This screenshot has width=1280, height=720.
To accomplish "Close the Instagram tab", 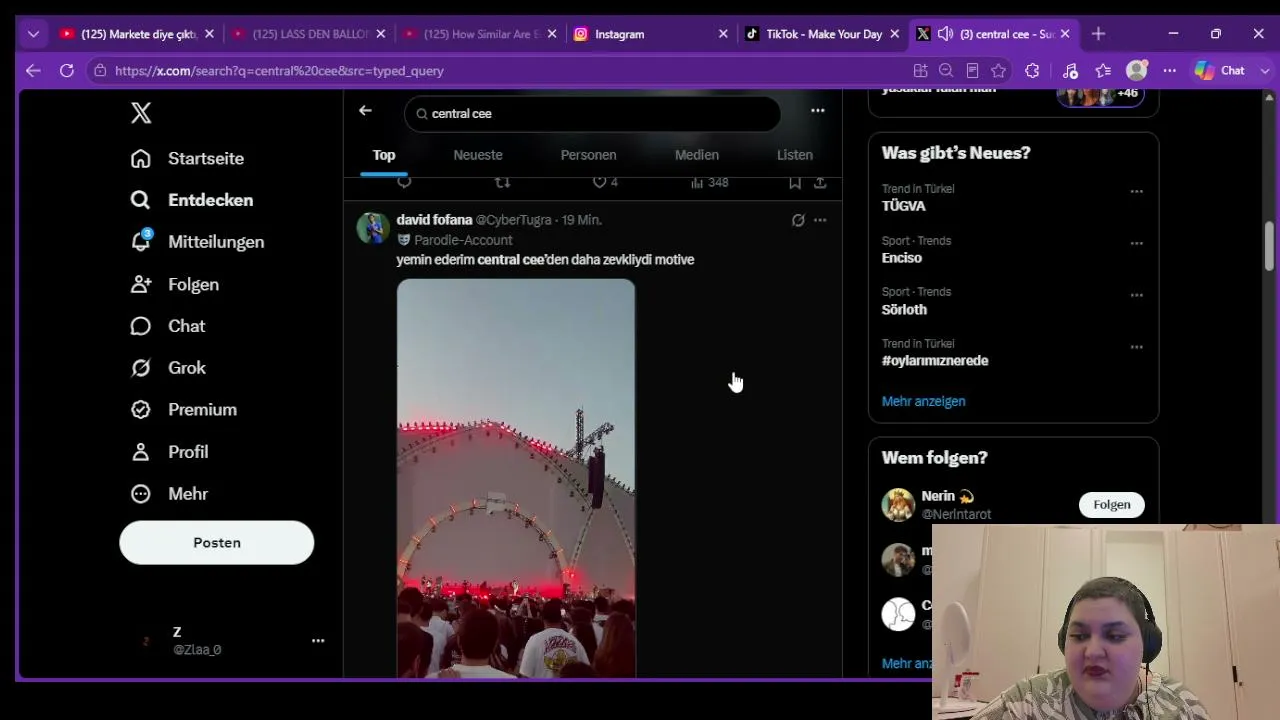I will (x=723, y=34).
